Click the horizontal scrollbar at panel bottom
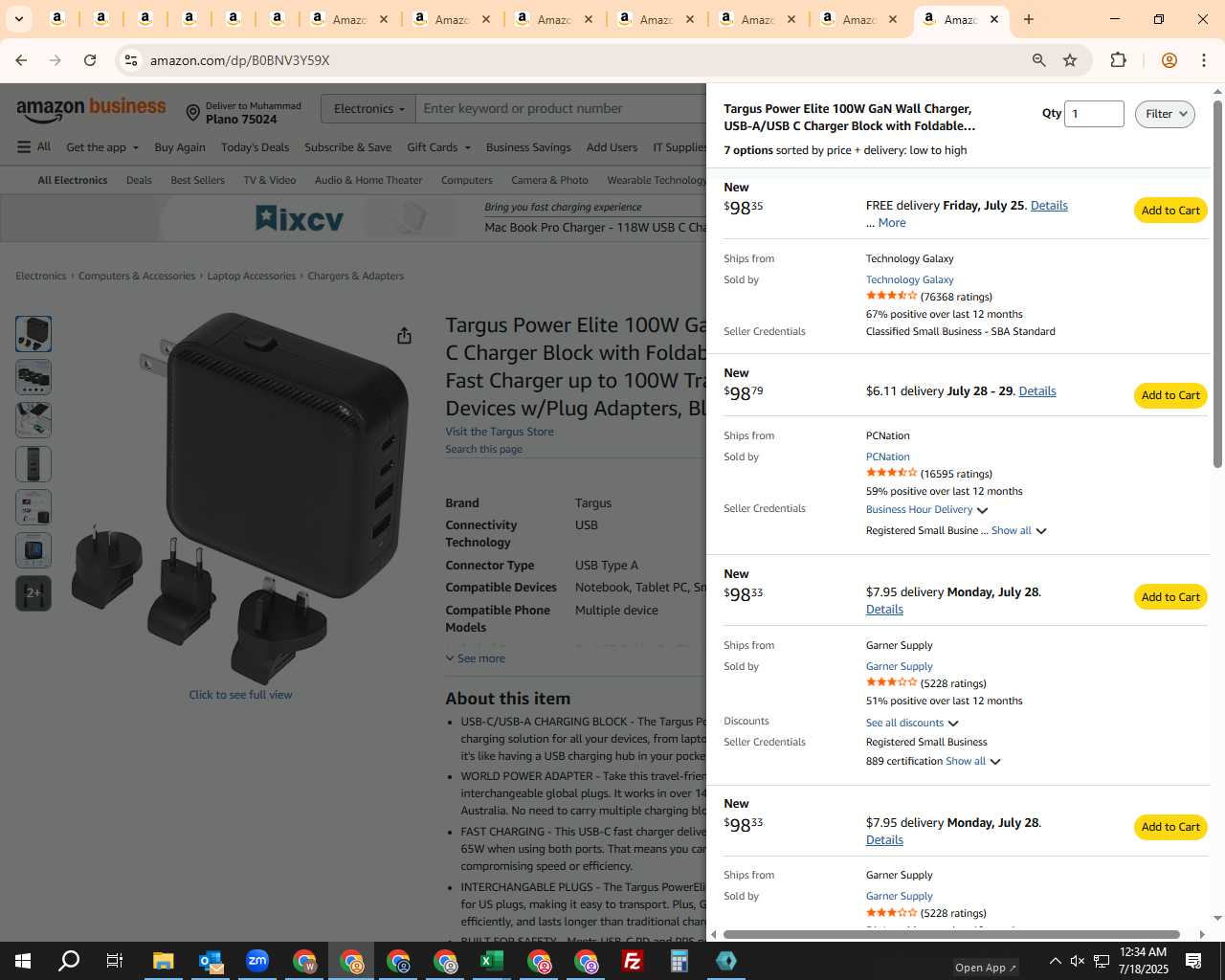Image resolution: width=1225 pixels, height=980 pixels. [x=951, y=934]
